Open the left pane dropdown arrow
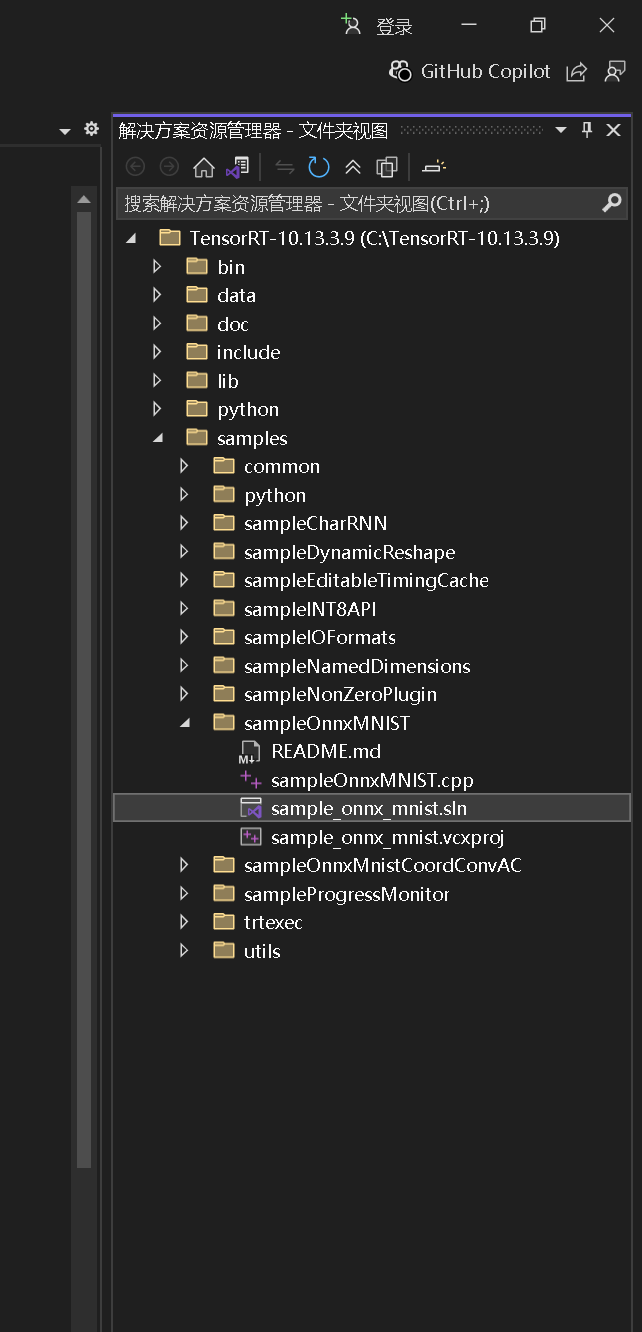This screenshot has height=1332, width=642. pyautogui.click(x=65, y=131)
